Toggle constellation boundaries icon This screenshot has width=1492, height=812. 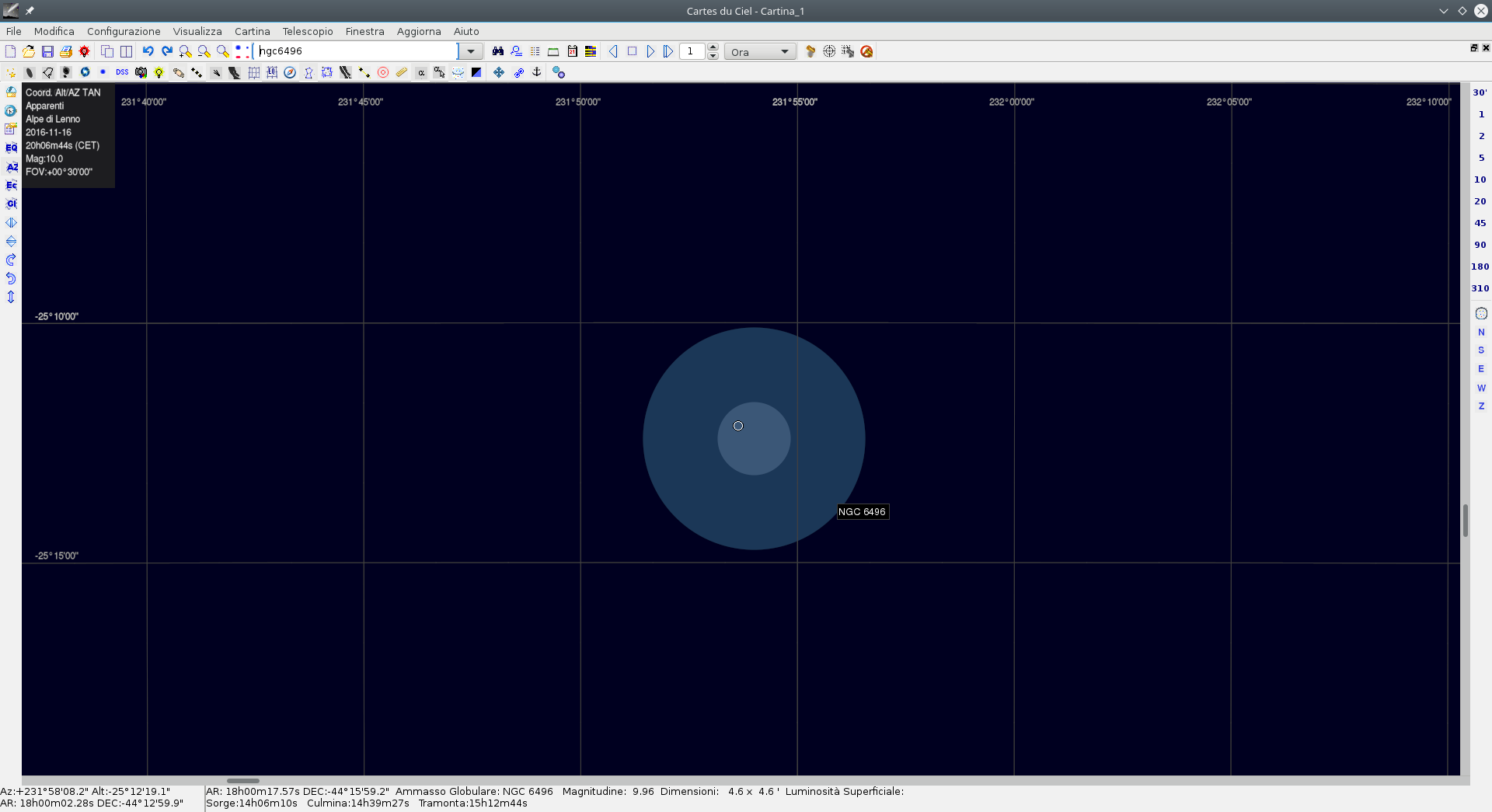point(327,72)
